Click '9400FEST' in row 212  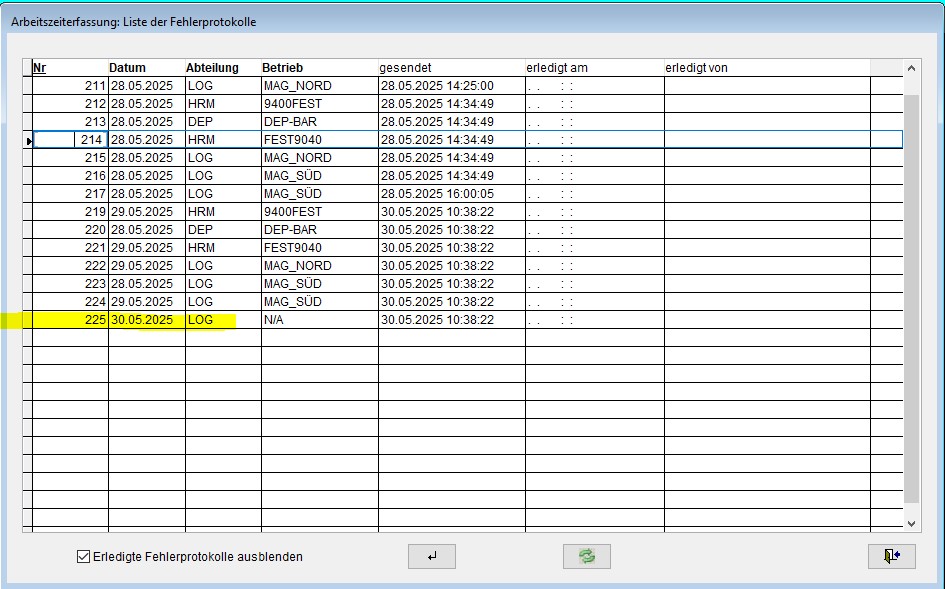pyautogui.click(x=292, y=104)
